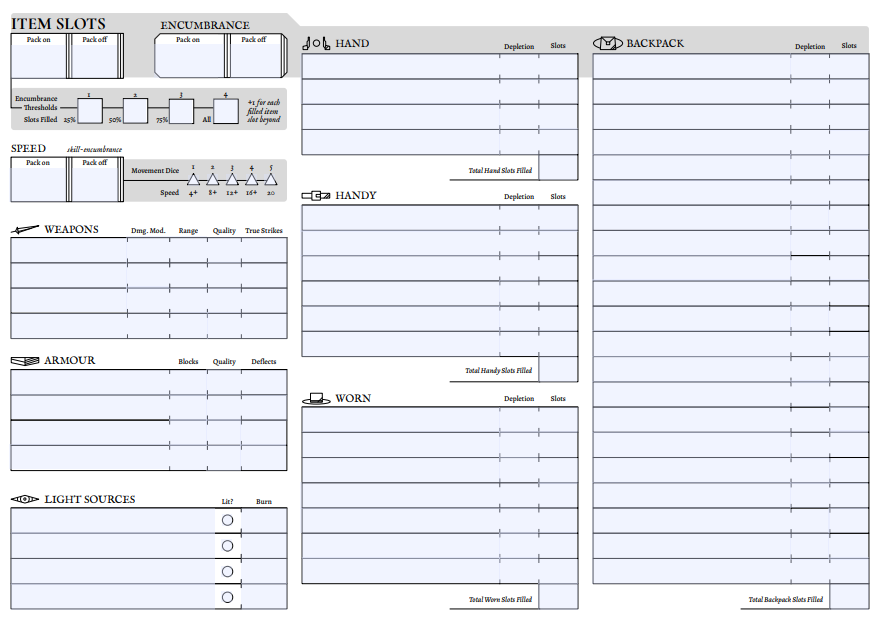Mark the first light source as Lit
This screenshot has height=621, width=882.
pos(227,520)
